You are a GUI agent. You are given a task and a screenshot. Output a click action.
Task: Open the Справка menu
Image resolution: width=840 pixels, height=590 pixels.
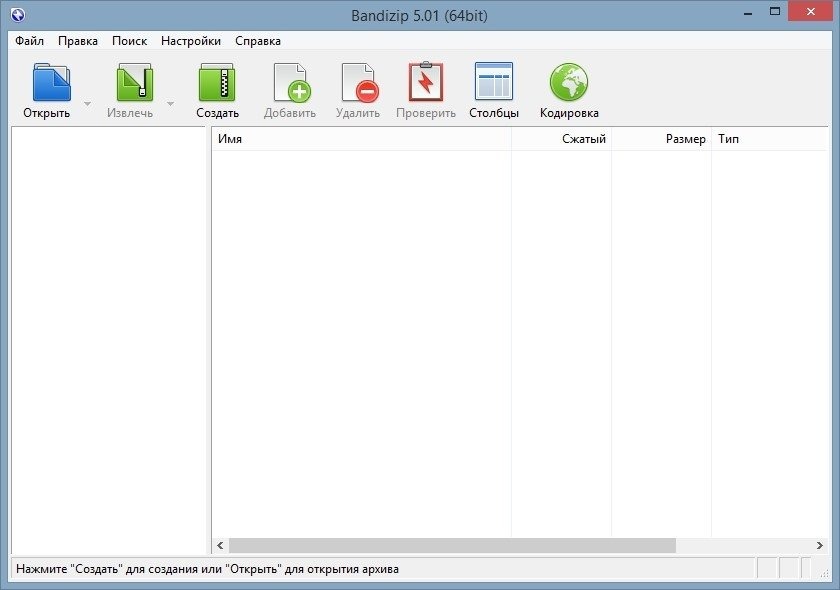point(258,41)
